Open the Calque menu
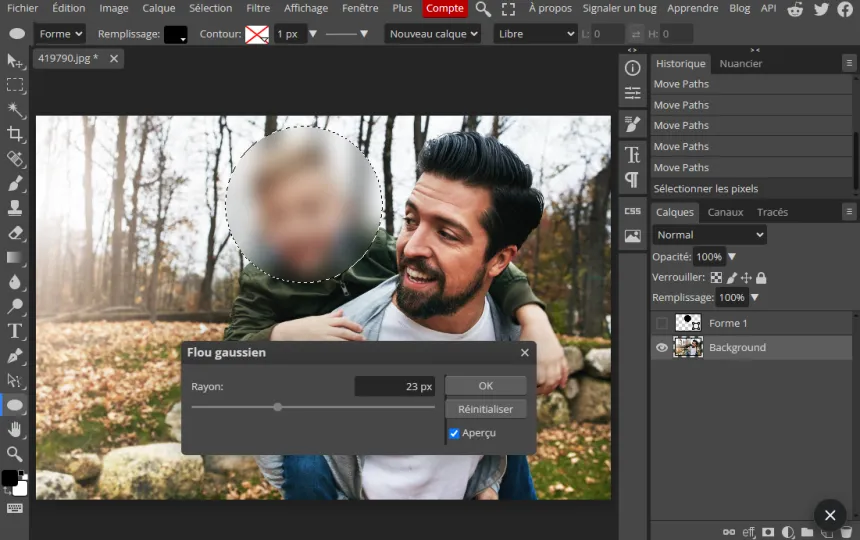The image size is (860, 540). tap(159, 8)
